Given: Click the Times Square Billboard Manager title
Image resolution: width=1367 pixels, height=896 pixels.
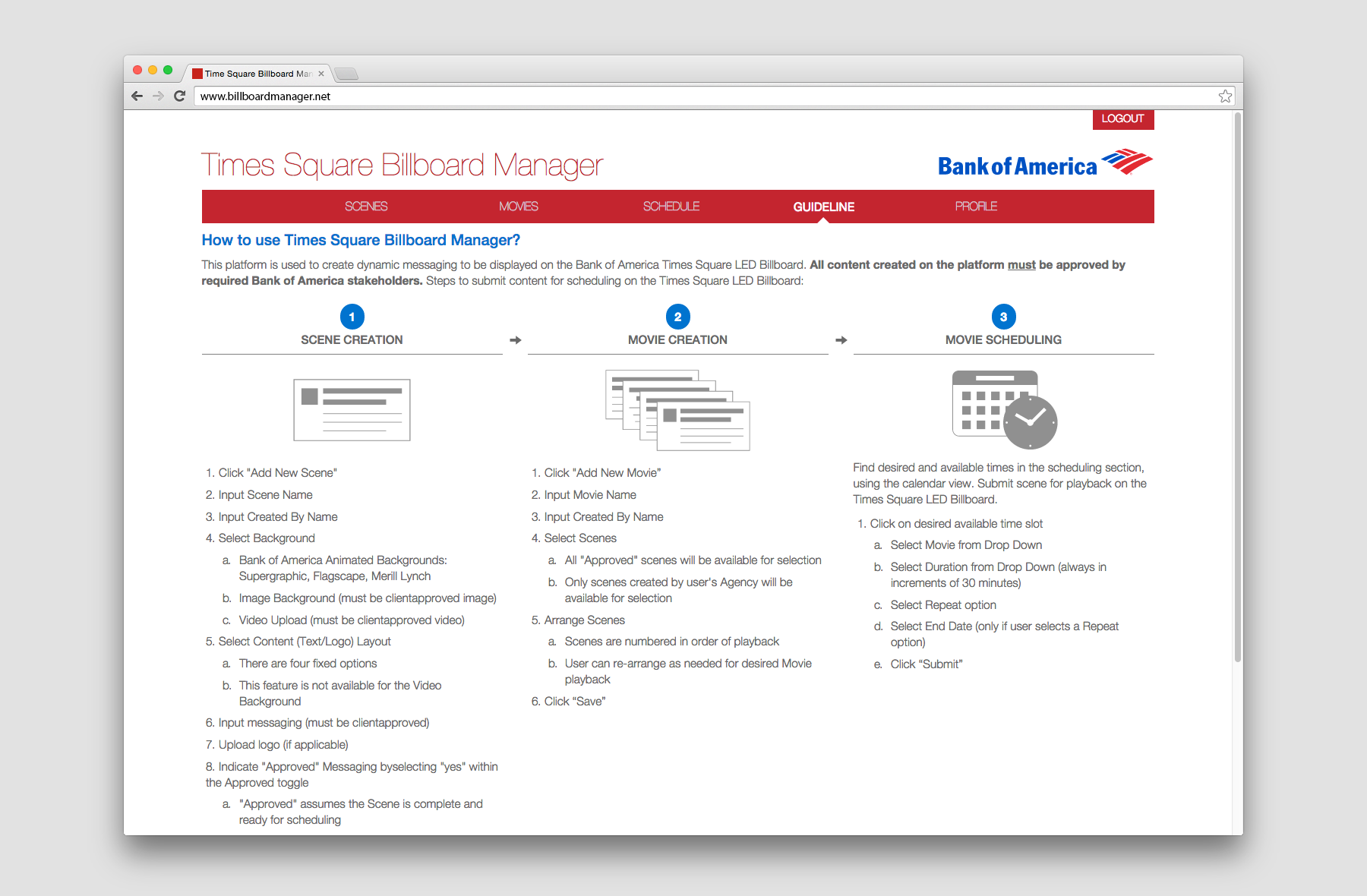Looking at the screenshot, I should [x=402, y=165].
